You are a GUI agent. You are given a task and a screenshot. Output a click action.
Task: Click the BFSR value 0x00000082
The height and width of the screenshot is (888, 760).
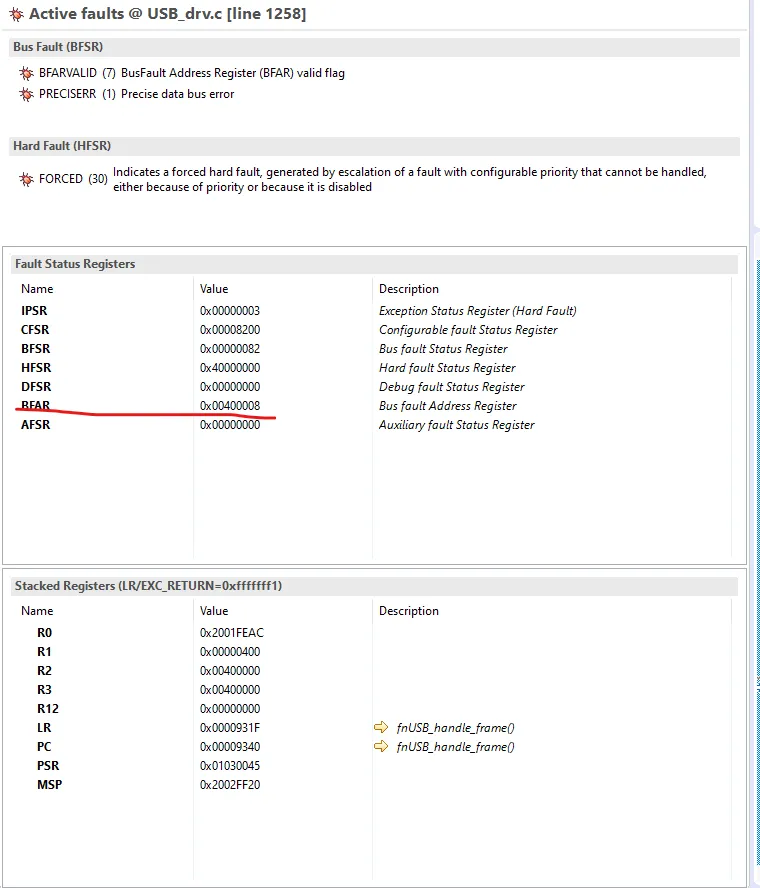(x=230, y=349)
